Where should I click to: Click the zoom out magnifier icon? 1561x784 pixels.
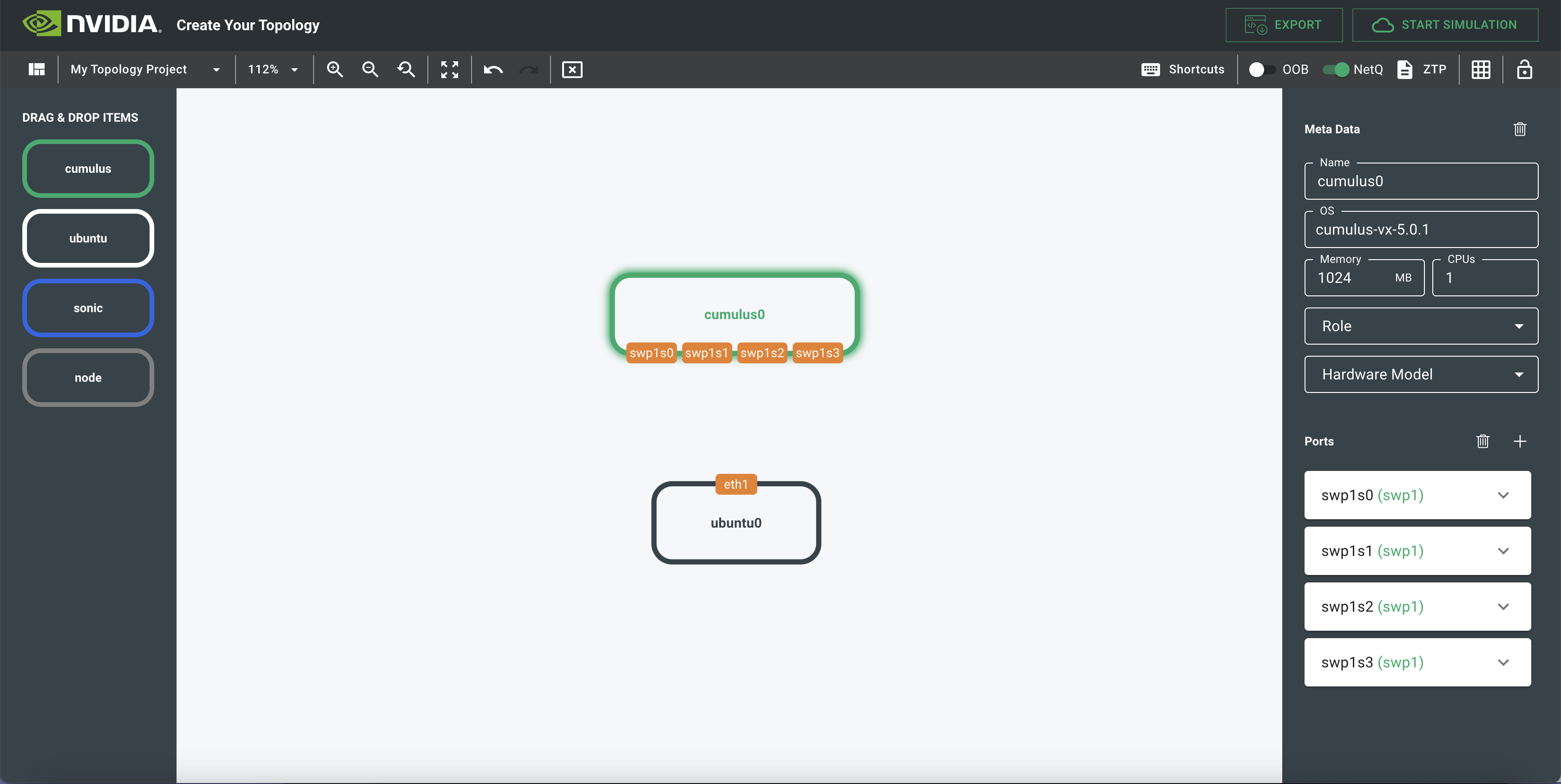[x=370, y=70]
